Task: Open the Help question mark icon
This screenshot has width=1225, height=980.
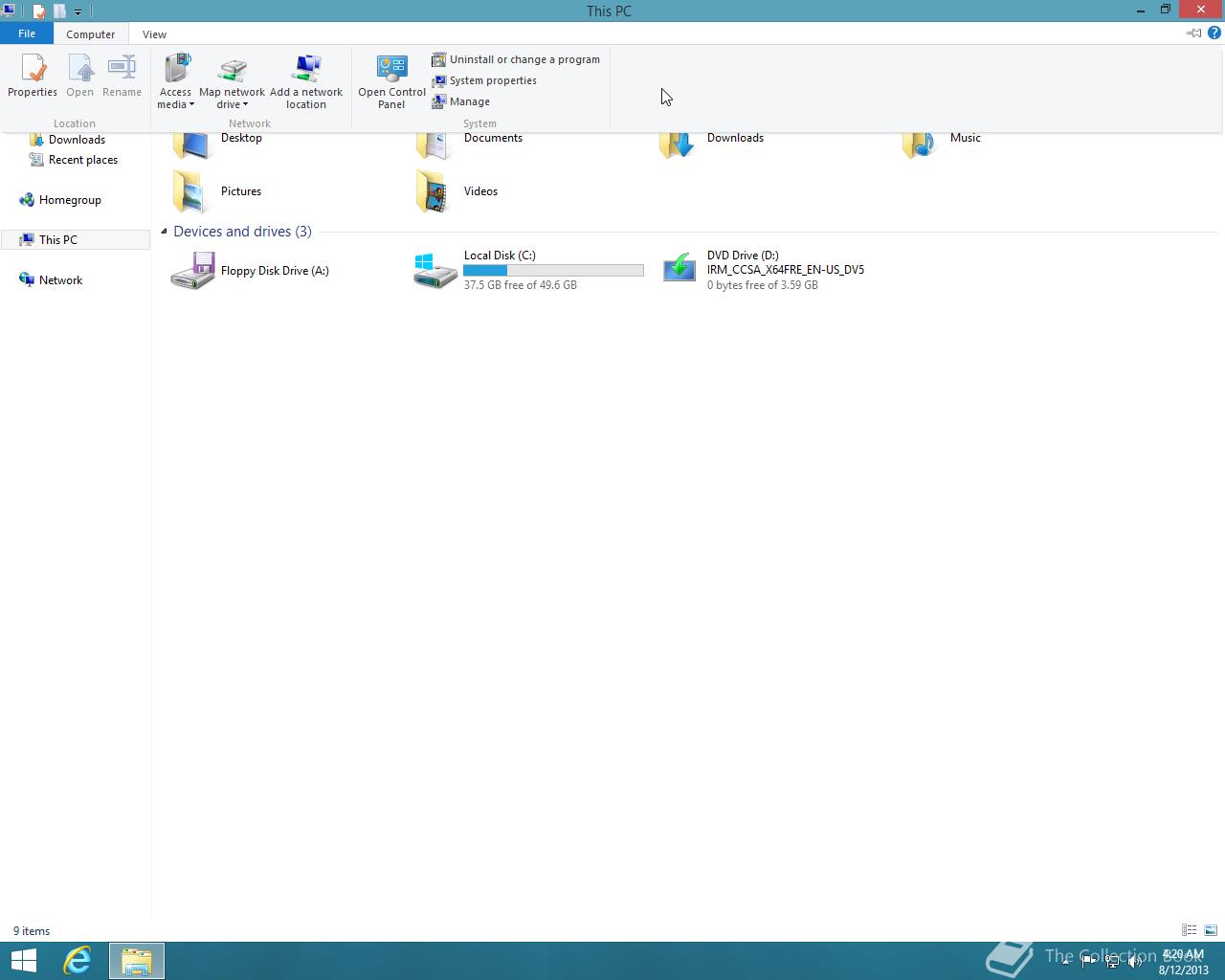Action: (x=1214, y=33)
